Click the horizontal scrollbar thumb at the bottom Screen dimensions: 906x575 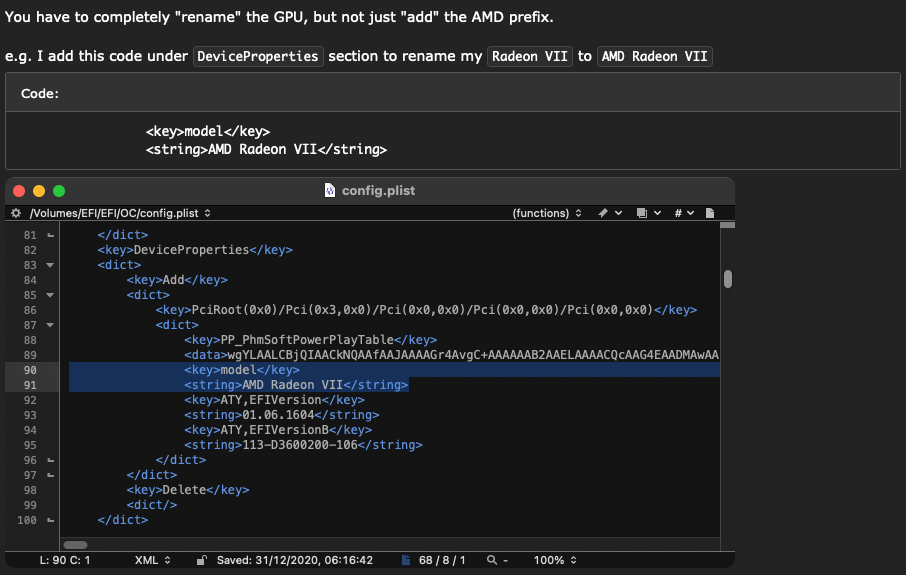click(75, 545)
